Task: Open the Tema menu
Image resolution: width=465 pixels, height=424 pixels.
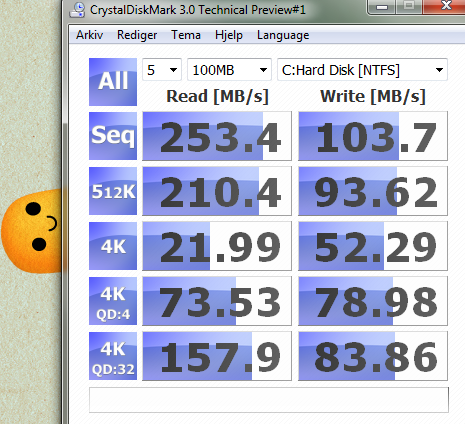Action: [186, 35]
